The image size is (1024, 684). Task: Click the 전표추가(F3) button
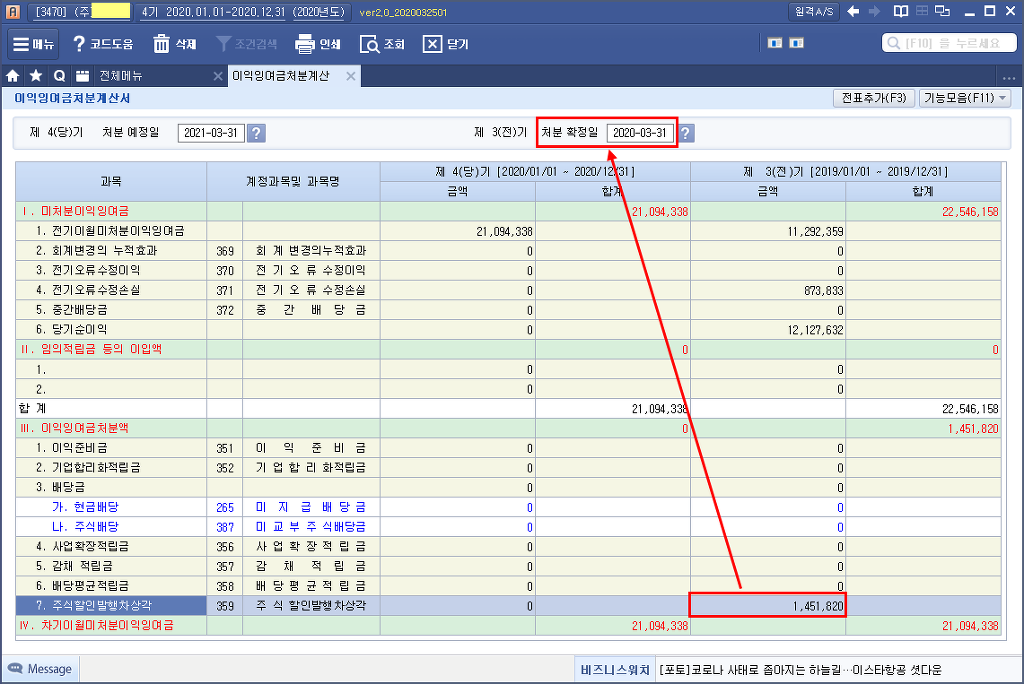pos(873,98)
